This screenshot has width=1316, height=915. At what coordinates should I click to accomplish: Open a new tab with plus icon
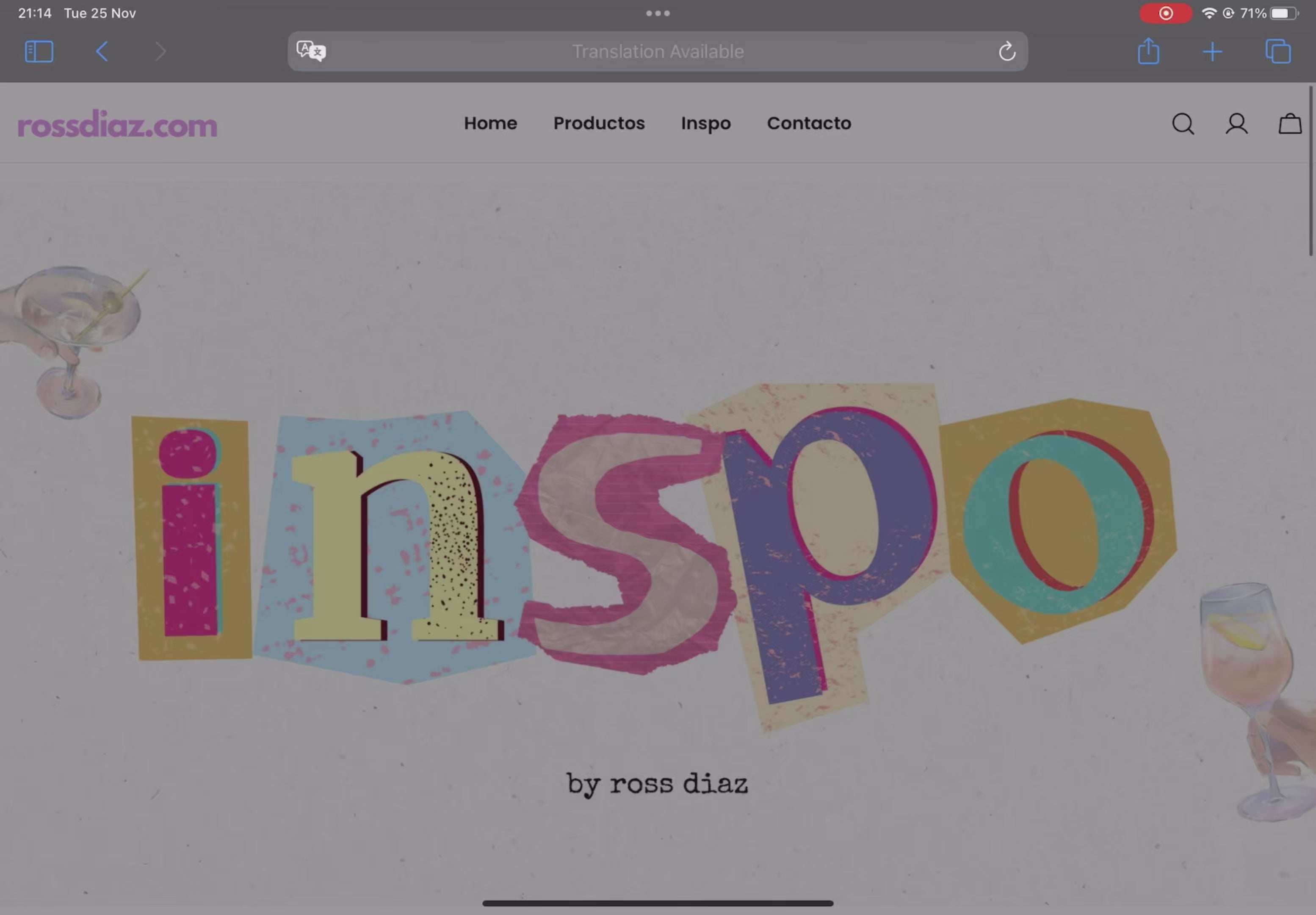point(1212,52)
